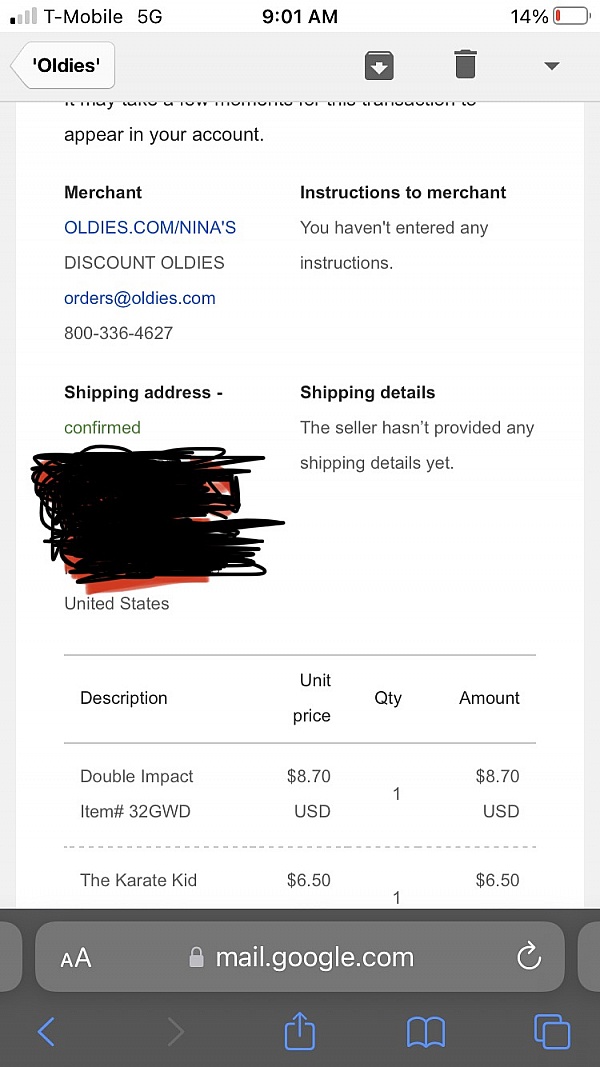The height and width of the screenshot is (1067, 600).
Task: Email orders@oldies.com address link
Action: point(140,298)
